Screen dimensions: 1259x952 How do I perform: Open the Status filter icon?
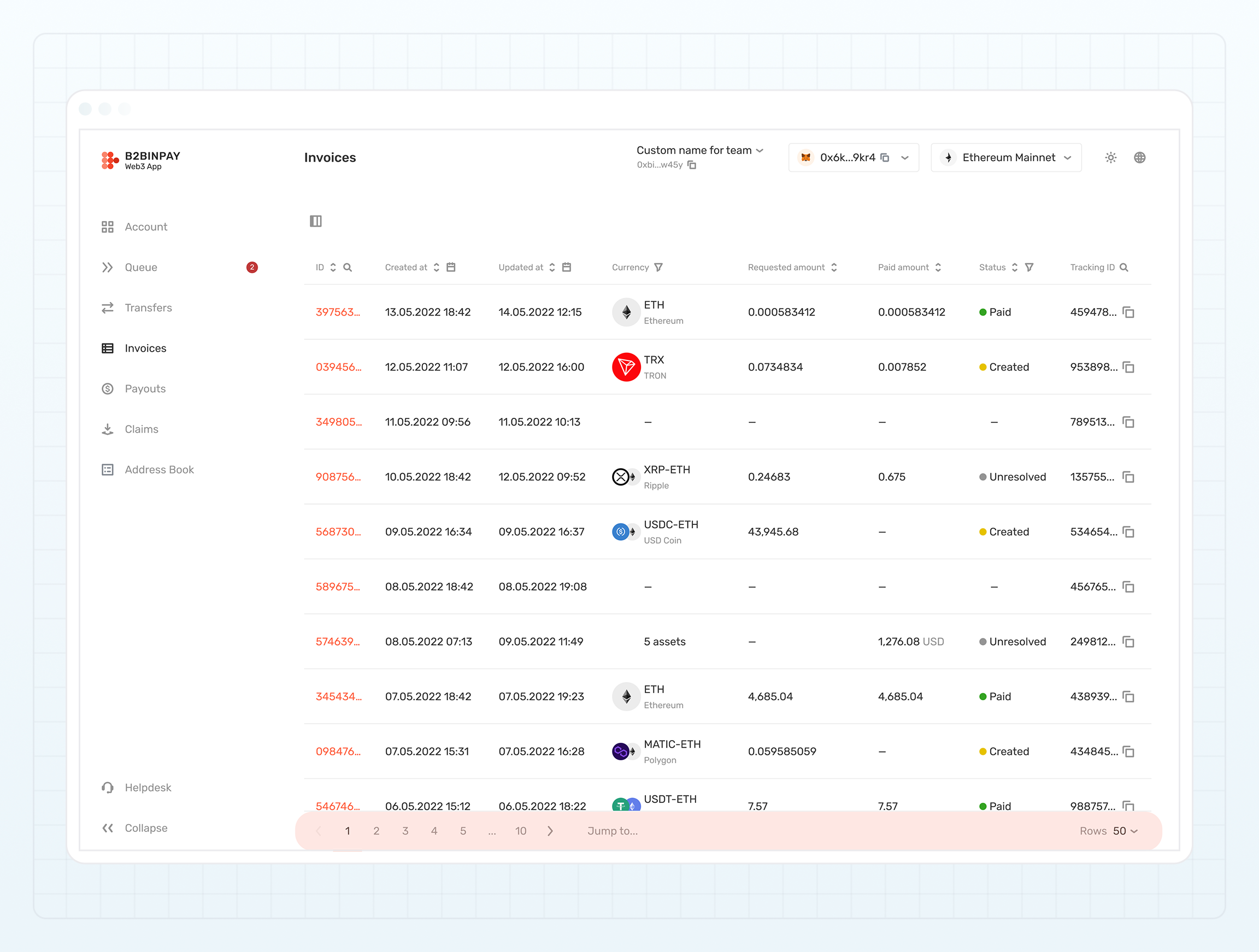click(x=1030, y=267)
